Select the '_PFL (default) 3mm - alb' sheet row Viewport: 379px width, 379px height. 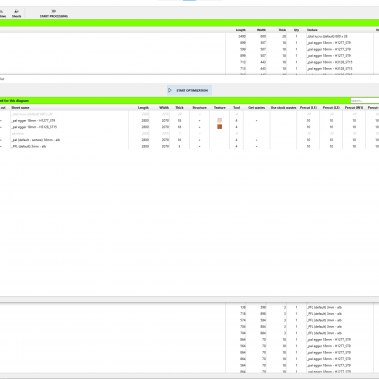189,146
